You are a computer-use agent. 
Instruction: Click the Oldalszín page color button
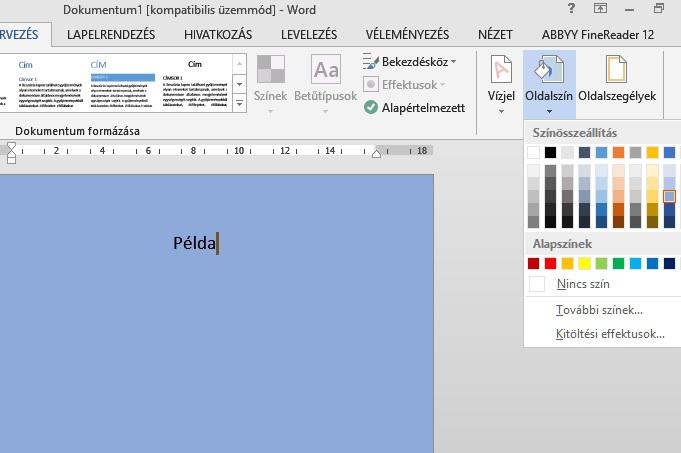tap(549, 84)
